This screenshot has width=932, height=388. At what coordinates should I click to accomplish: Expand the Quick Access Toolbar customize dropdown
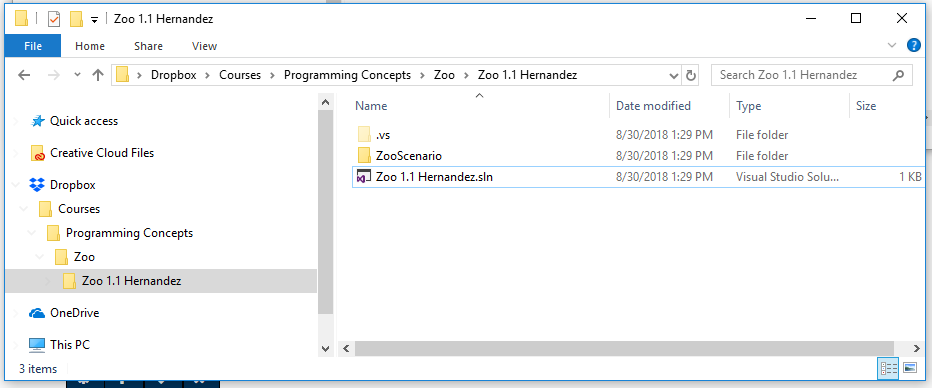95,20
